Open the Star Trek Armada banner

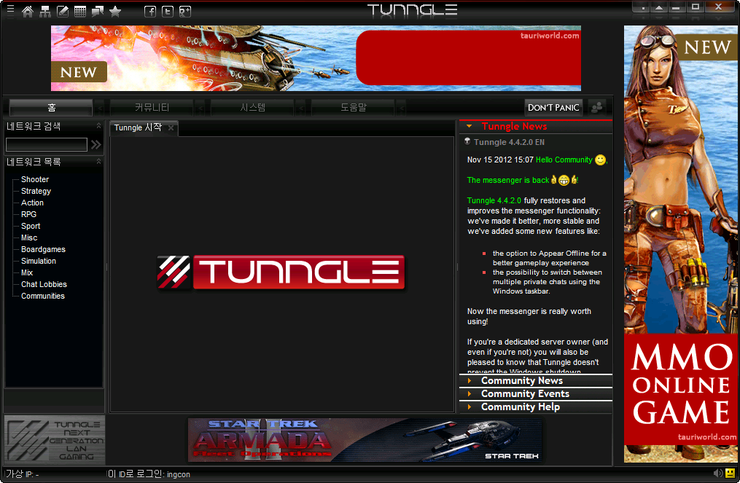[x=365, y=440]
